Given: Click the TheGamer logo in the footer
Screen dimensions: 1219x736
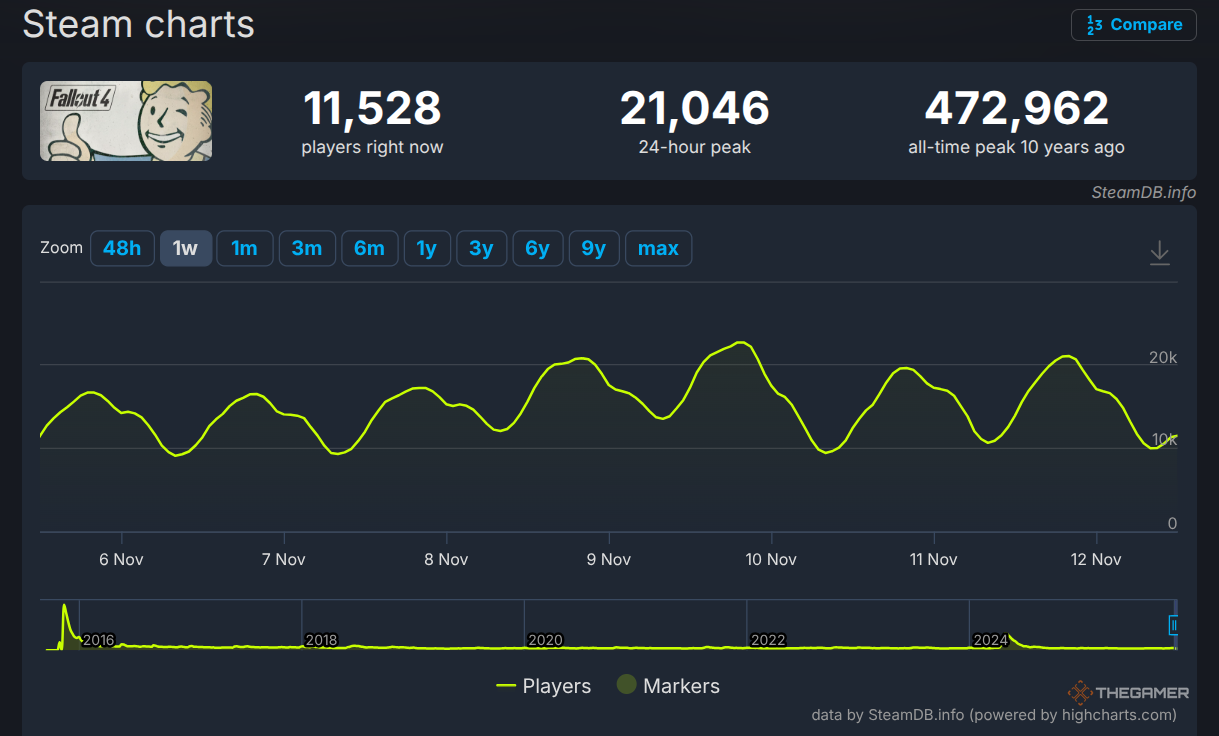Looking at the screenshot, I should click(1127, 692).
